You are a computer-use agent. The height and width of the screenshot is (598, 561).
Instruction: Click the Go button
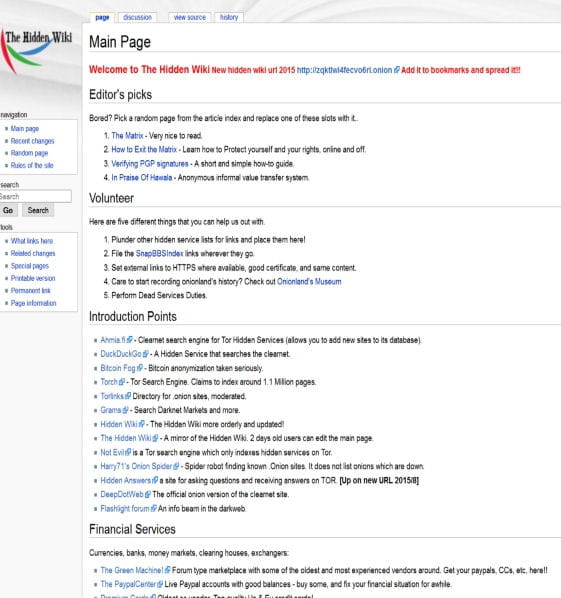[x=8, y=210]
